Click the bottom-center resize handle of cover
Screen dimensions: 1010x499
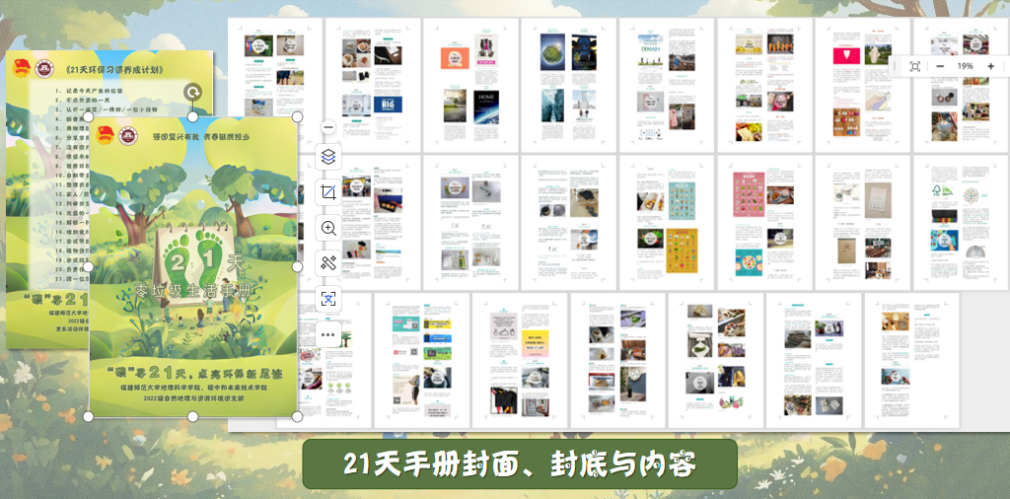[193, 416]
